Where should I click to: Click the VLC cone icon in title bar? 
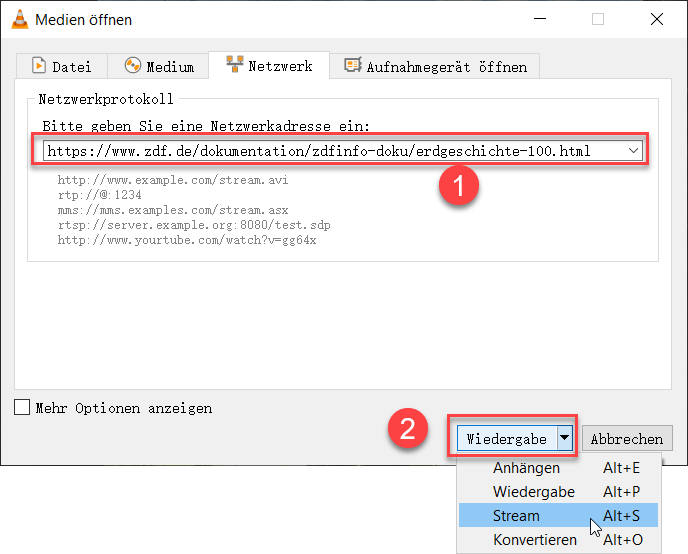[x=20, y=19]
